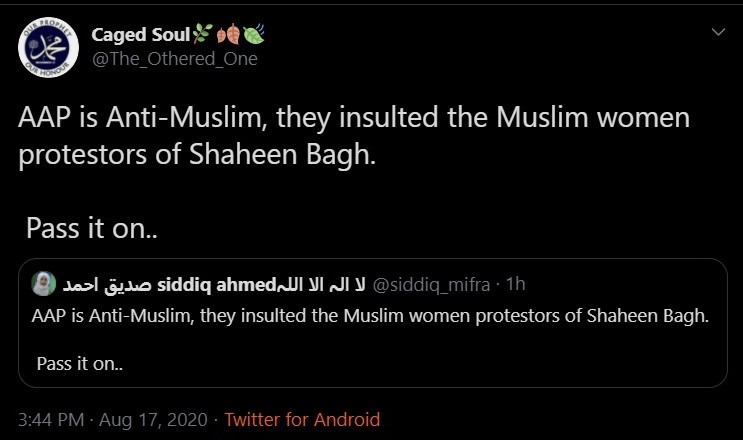The image size is (743, 440).
Task: Open the tweet options chevron menu
Action: (717, 33)
